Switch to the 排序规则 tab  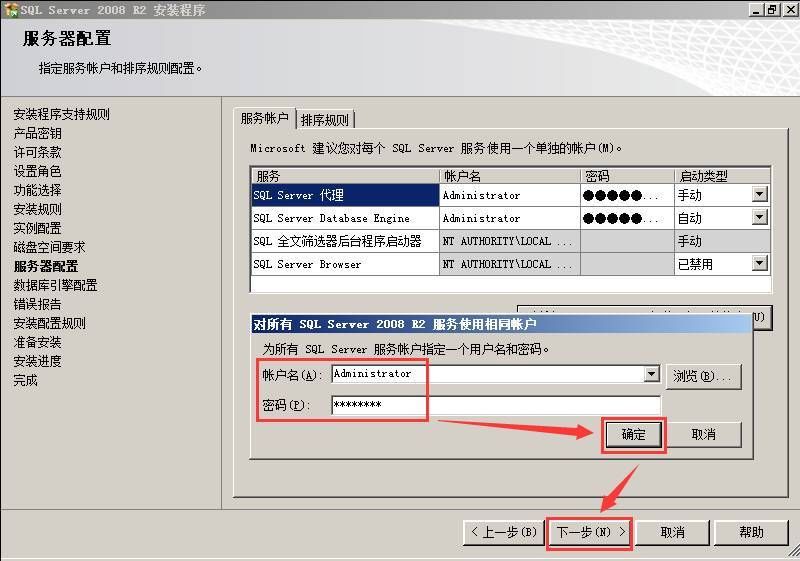[325, 120]
